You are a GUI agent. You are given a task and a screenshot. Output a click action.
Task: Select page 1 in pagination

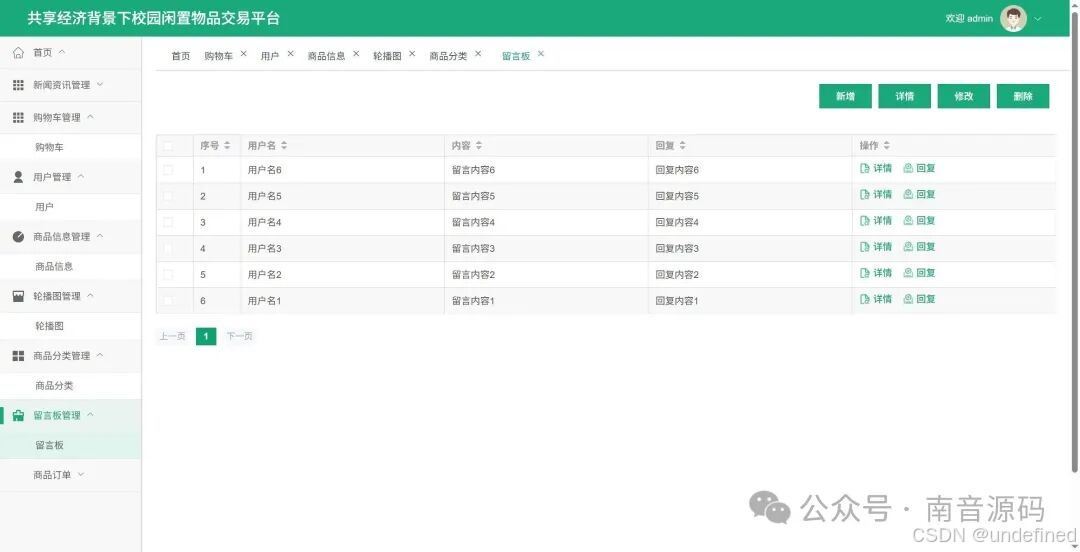tap(206, 336)
